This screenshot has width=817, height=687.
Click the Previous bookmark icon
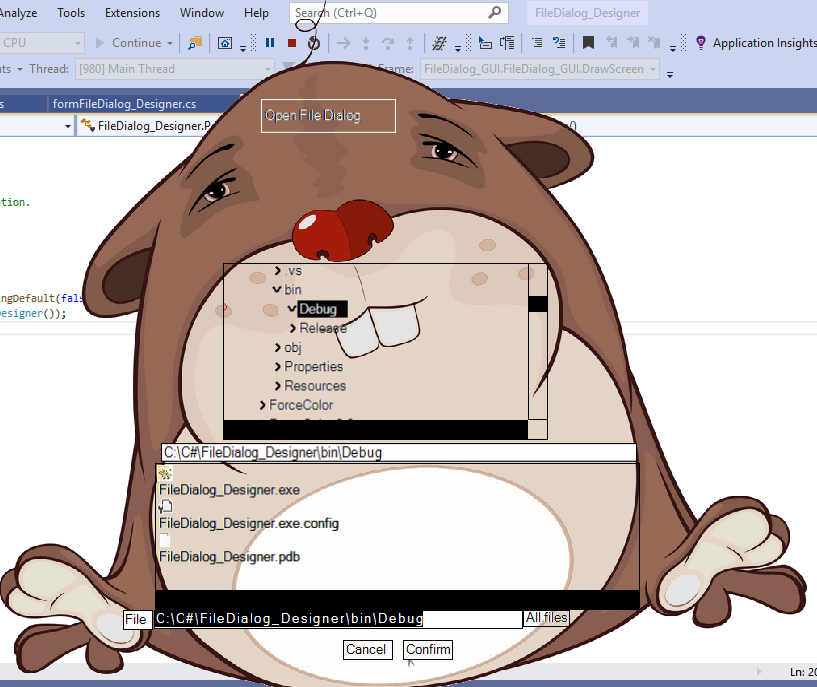(611, 43)
